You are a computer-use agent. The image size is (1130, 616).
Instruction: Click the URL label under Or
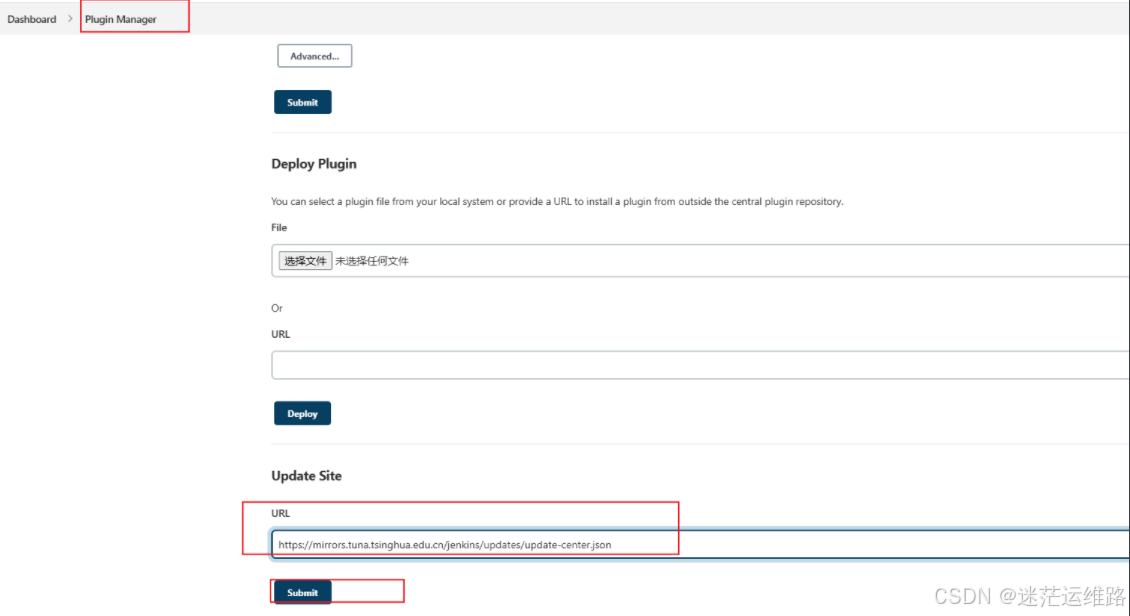point(280,334)
